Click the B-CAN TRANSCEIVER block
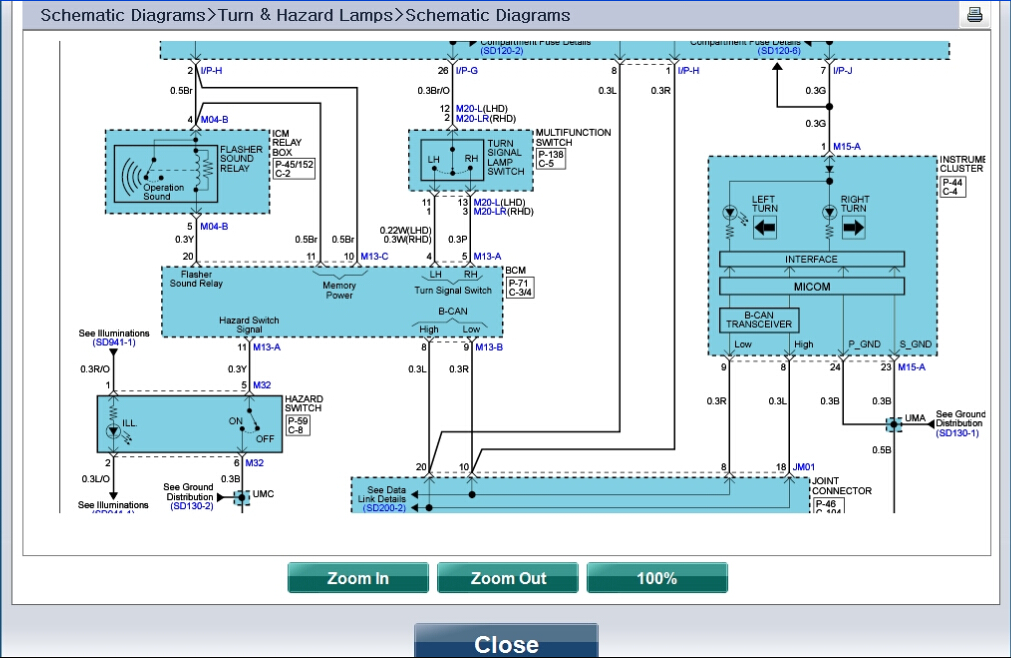Image resolution: width=1011 pixels, height=658 pixels. 759,320
